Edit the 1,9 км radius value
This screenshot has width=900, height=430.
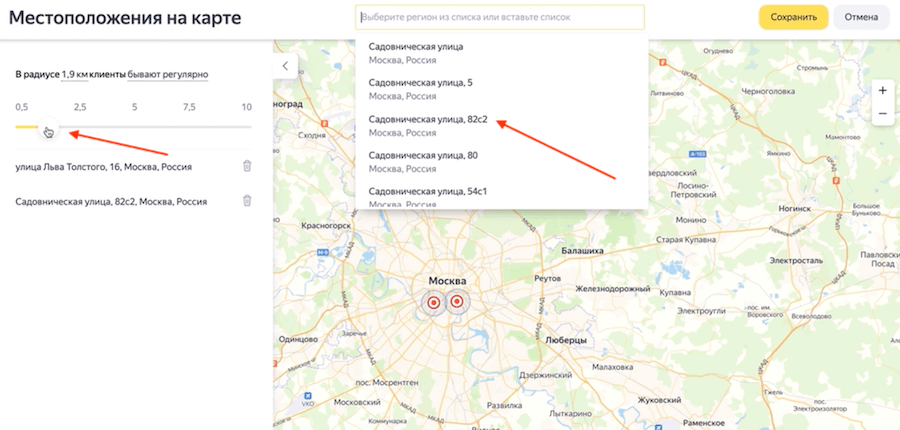pos(74,75)
